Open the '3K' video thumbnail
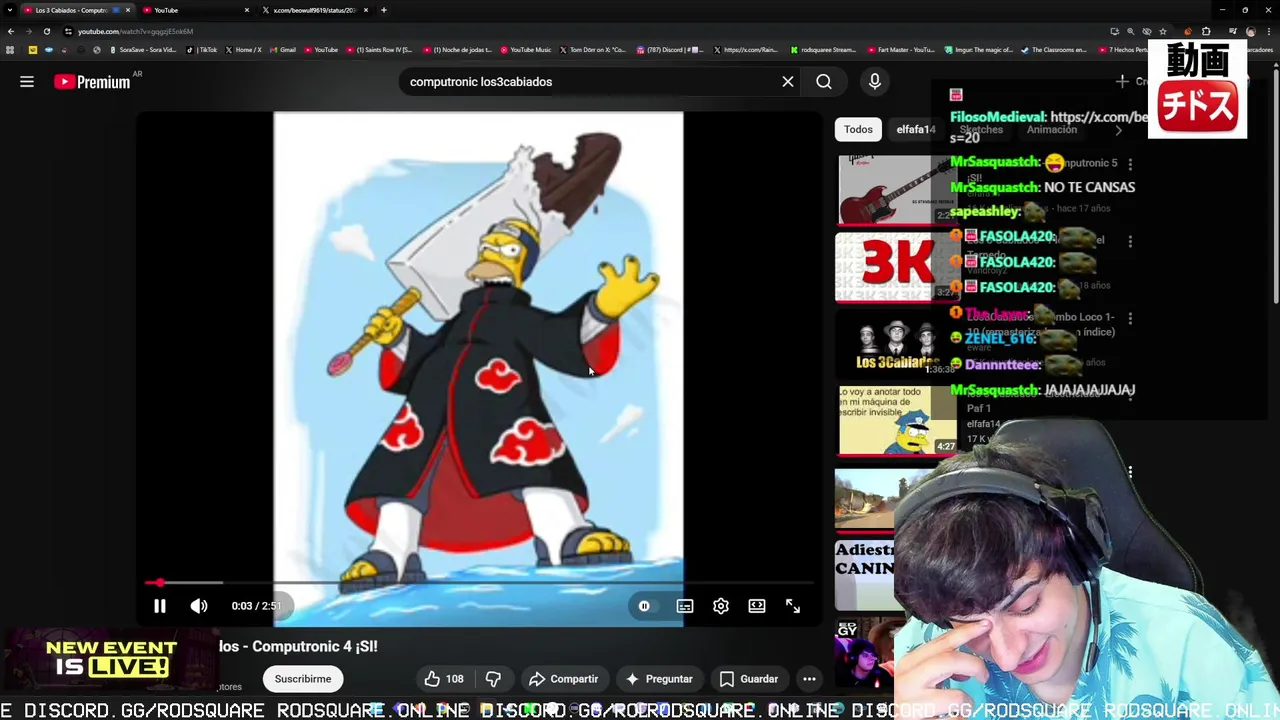 tap(896, 266)
